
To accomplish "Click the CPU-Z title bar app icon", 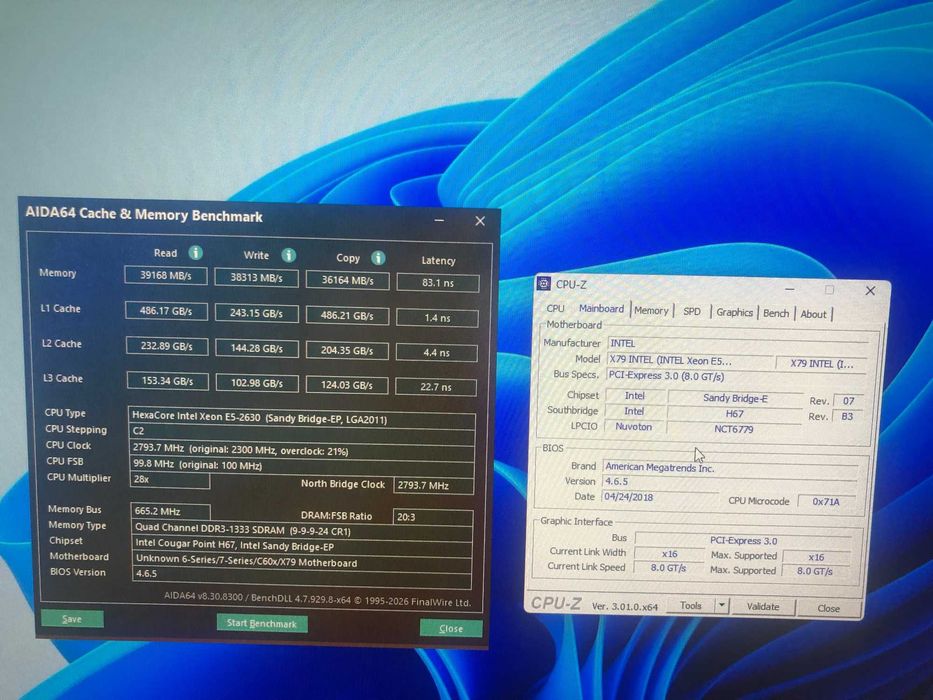I will tap(543, 283).
